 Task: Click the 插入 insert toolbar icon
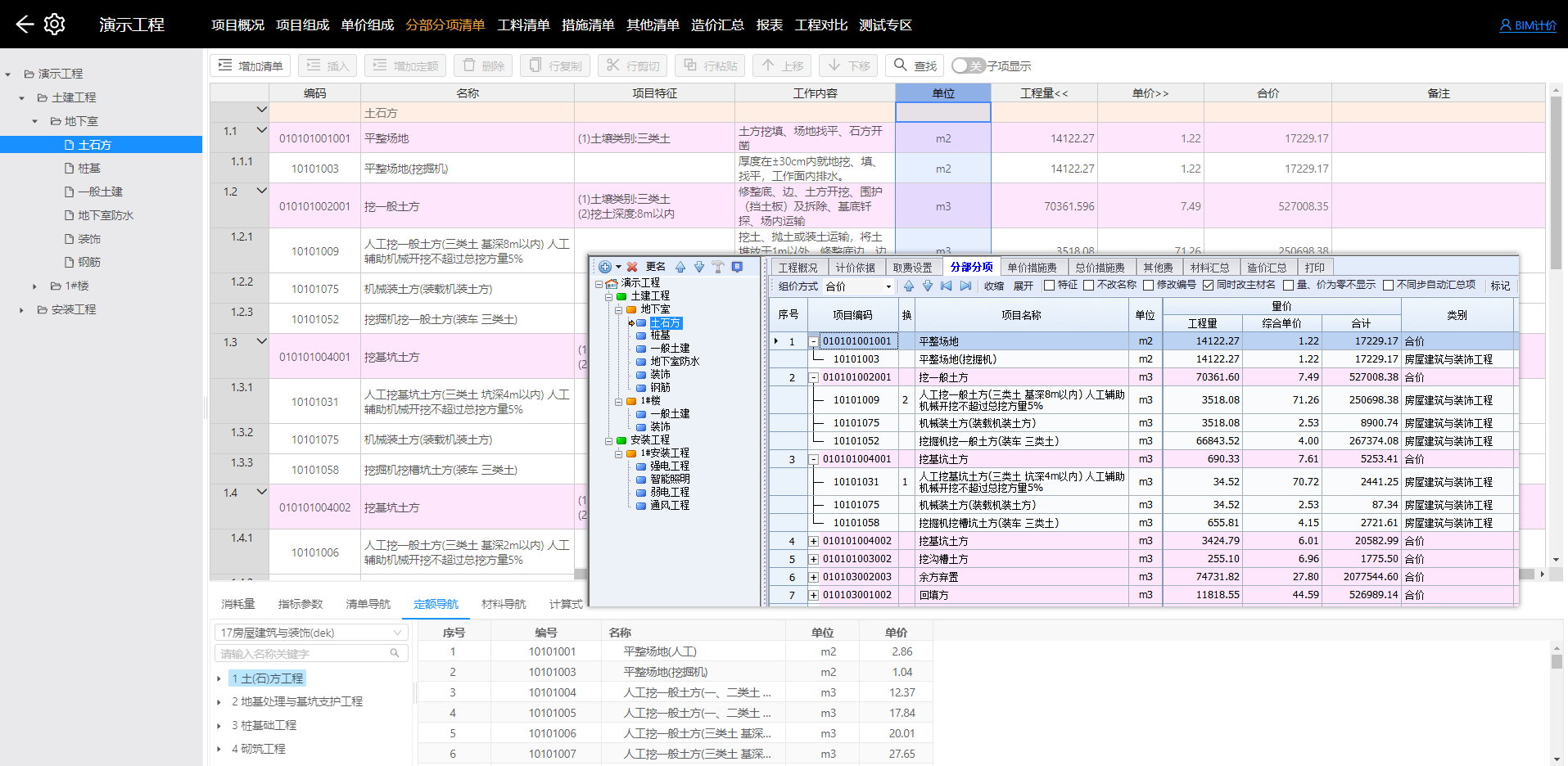point(314,65)
